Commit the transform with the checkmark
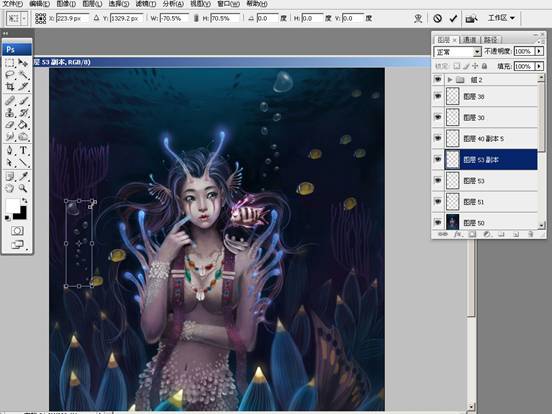The height and width of the screenshot is (414, 552). [453, 18]
